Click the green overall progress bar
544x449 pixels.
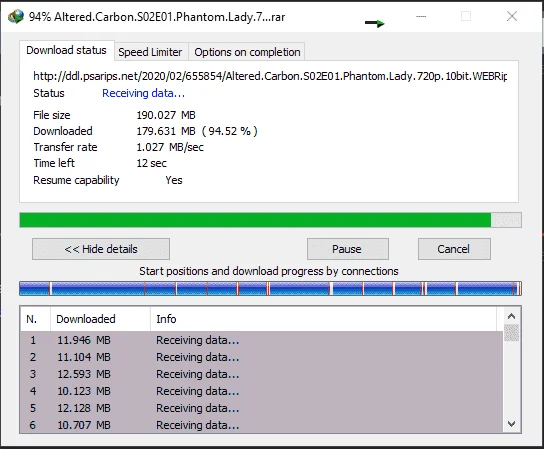click(270, 220)
